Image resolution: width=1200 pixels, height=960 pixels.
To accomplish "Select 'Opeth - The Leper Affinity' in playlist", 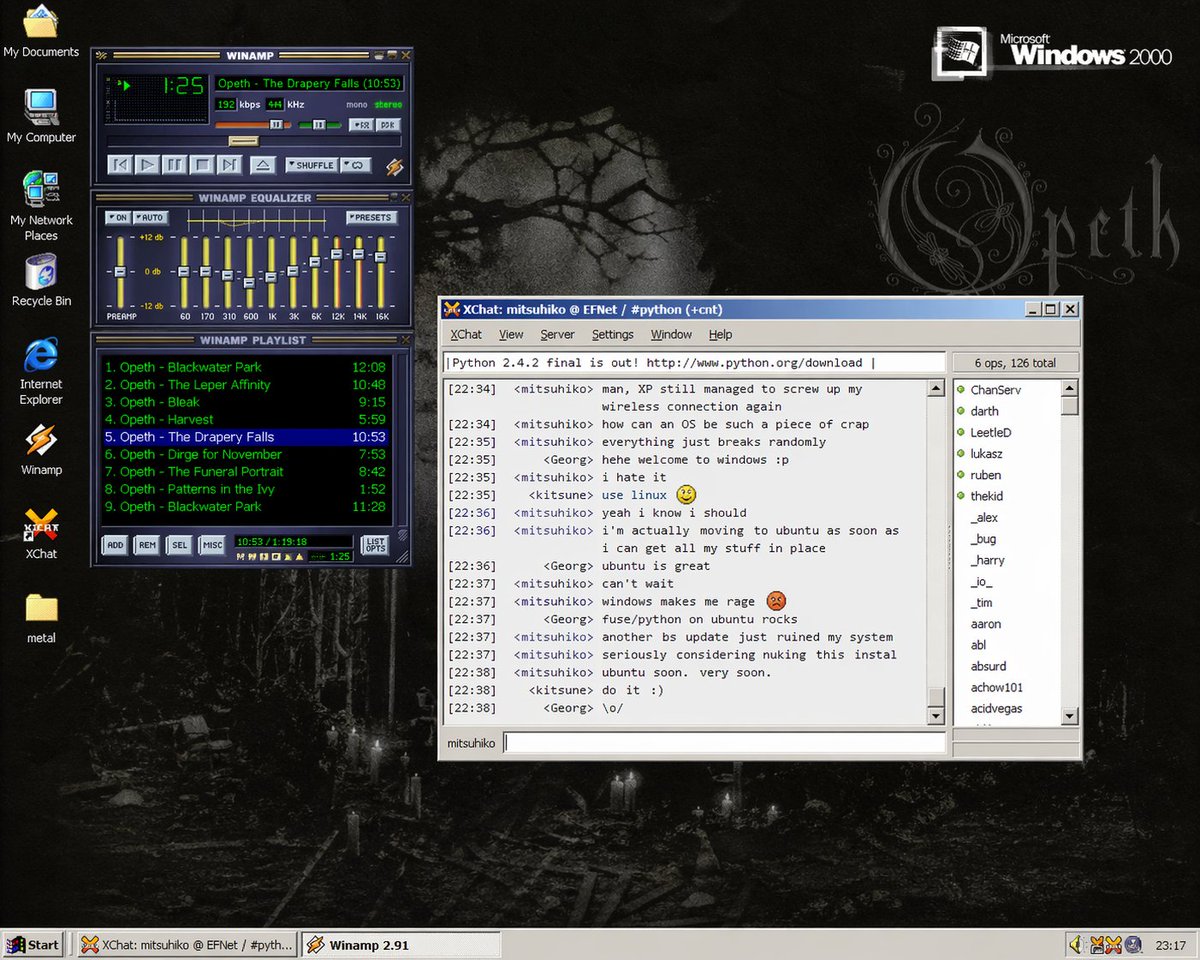I will (245, 385).
